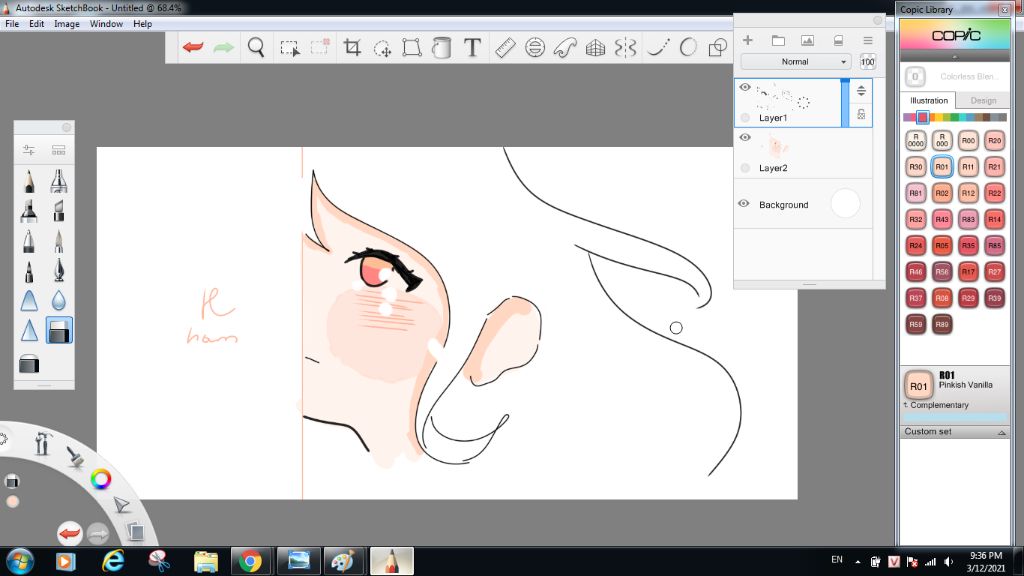Screen dimensions: 1024x576
Task: Open Internet Explorer from the taskbar
Action: tap(113, 561)
